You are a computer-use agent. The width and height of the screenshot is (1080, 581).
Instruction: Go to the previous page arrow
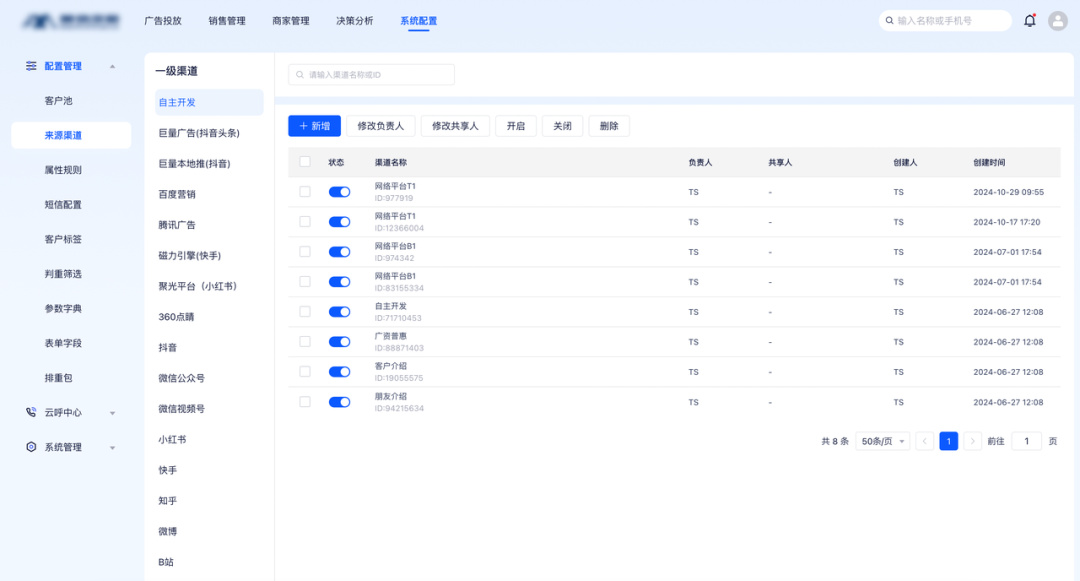tap(925, 441)
